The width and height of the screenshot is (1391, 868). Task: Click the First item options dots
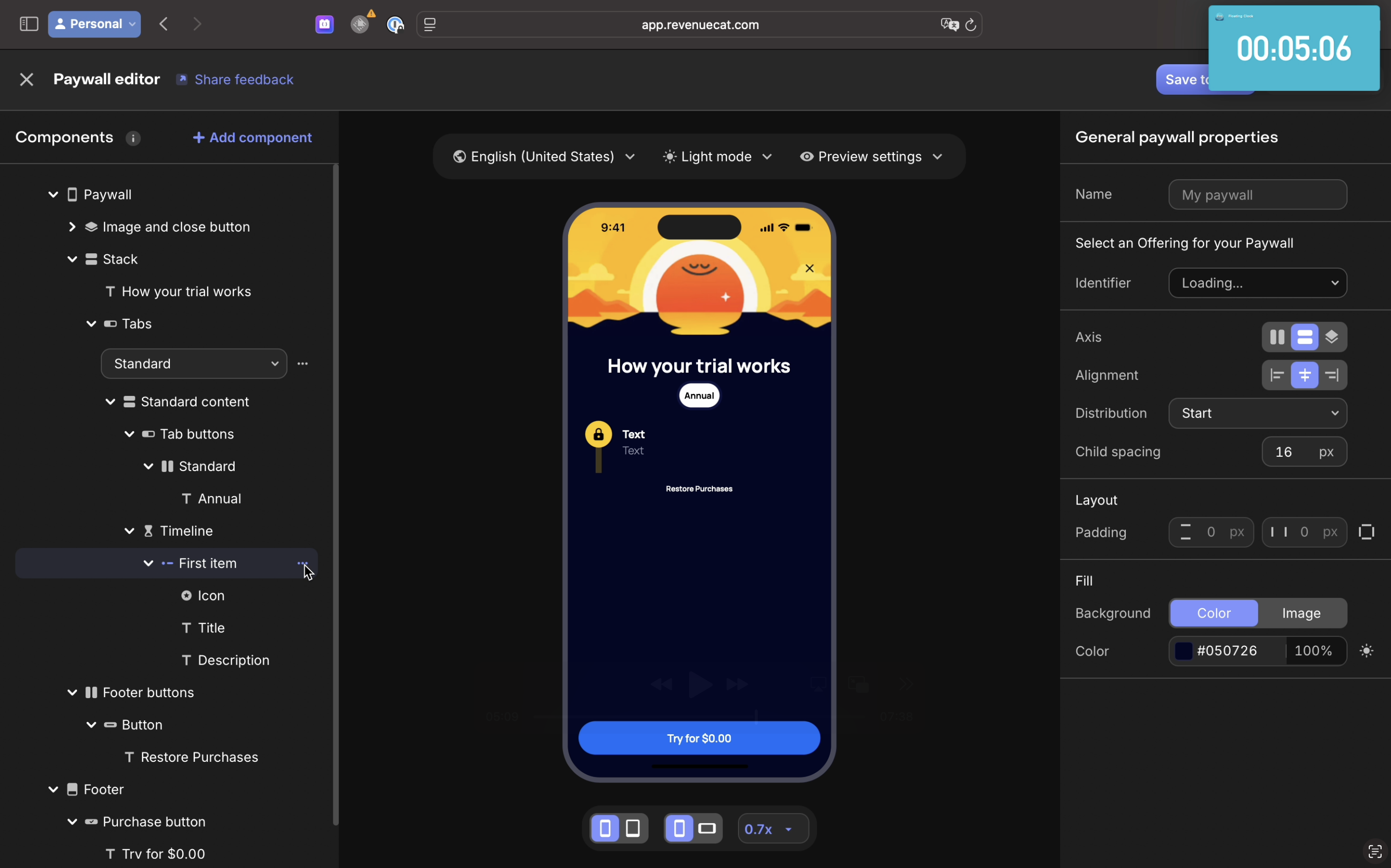302,563
